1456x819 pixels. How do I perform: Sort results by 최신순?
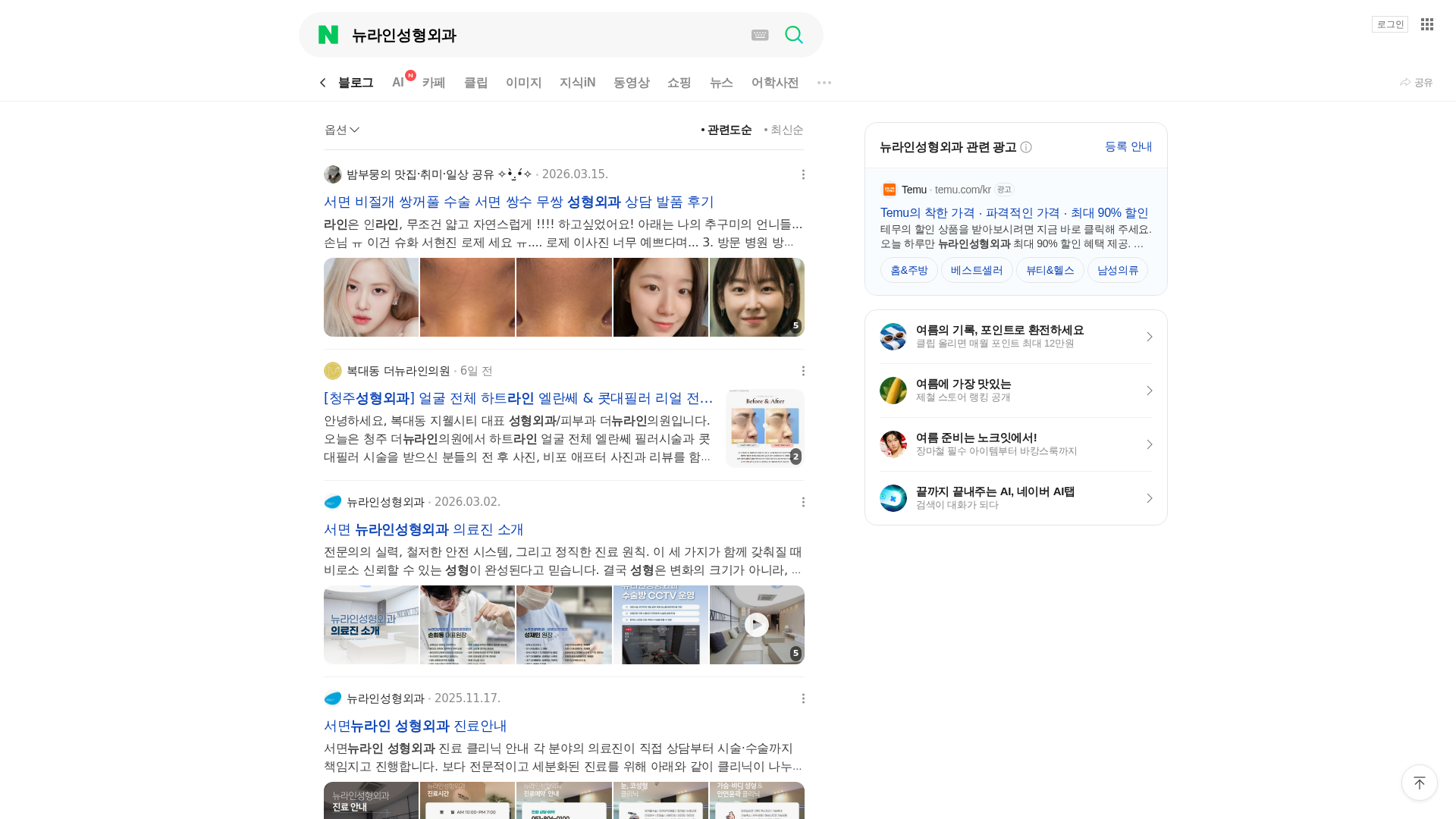tap(783, 130)
